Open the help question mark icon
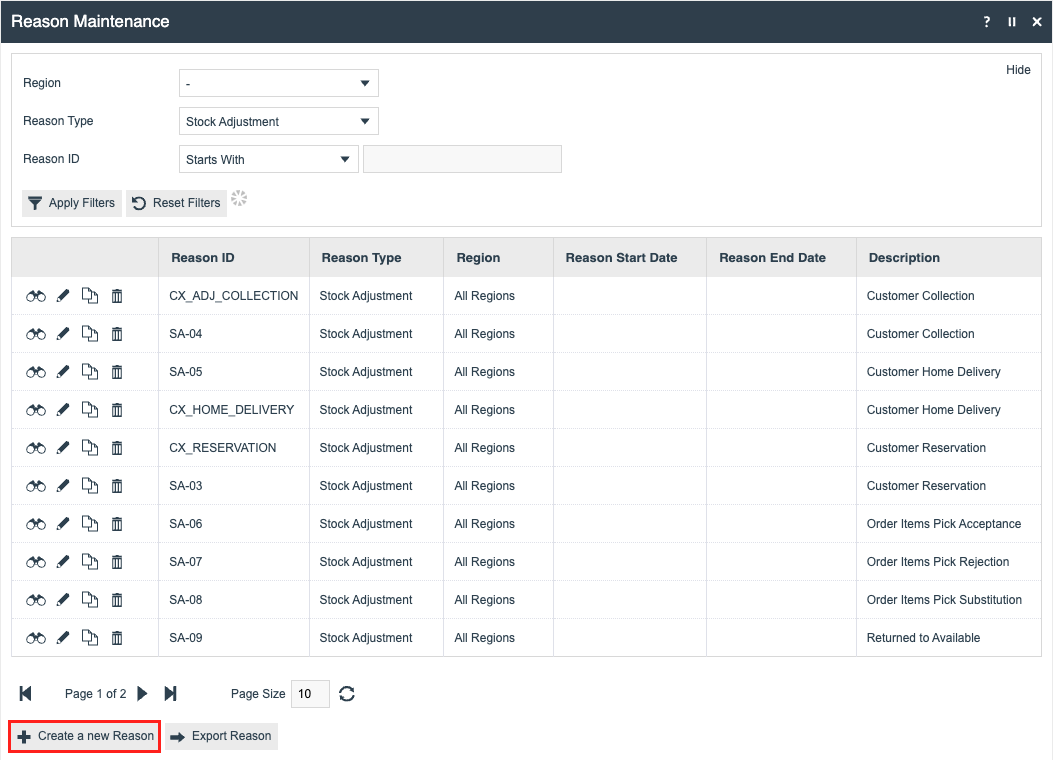 tap(987, 22)
